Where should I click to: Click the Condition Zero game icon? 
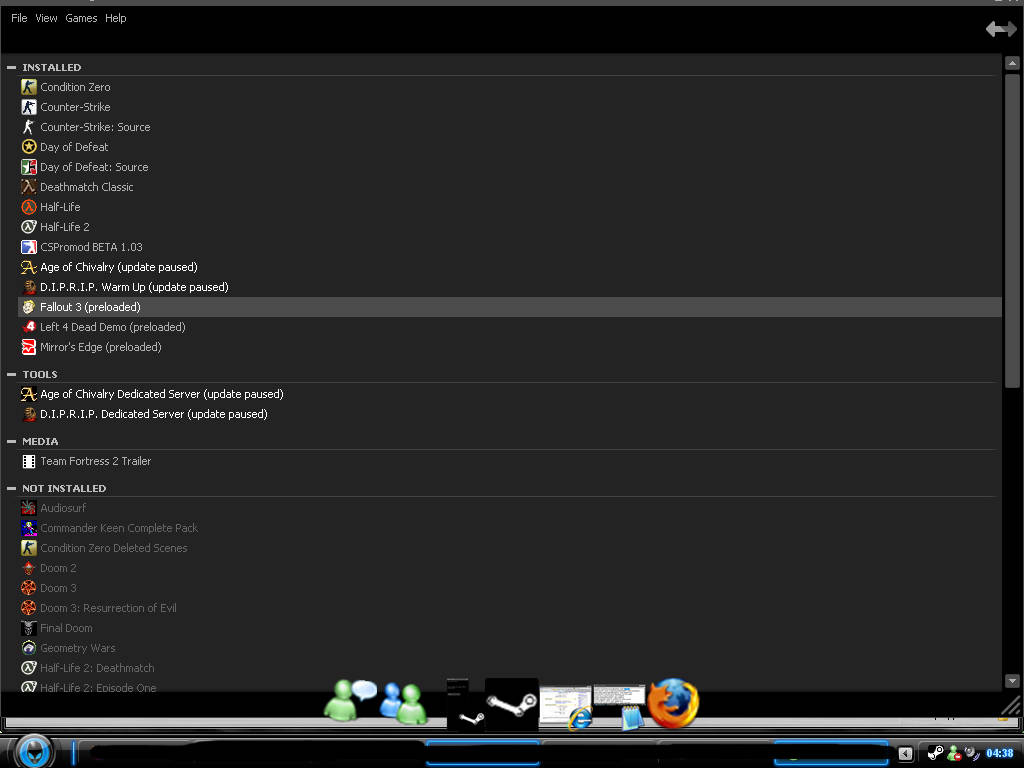coord(29,87)
